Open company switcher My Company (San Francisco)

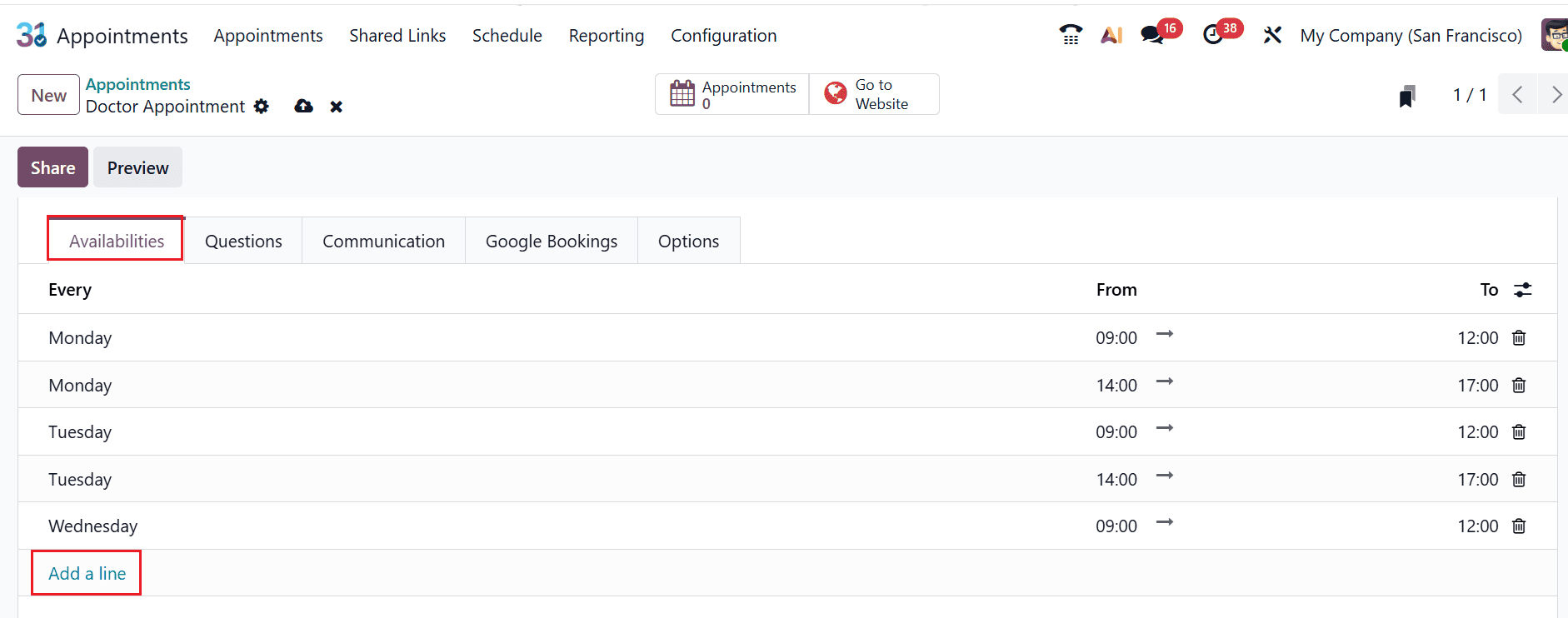(1411, 36)
